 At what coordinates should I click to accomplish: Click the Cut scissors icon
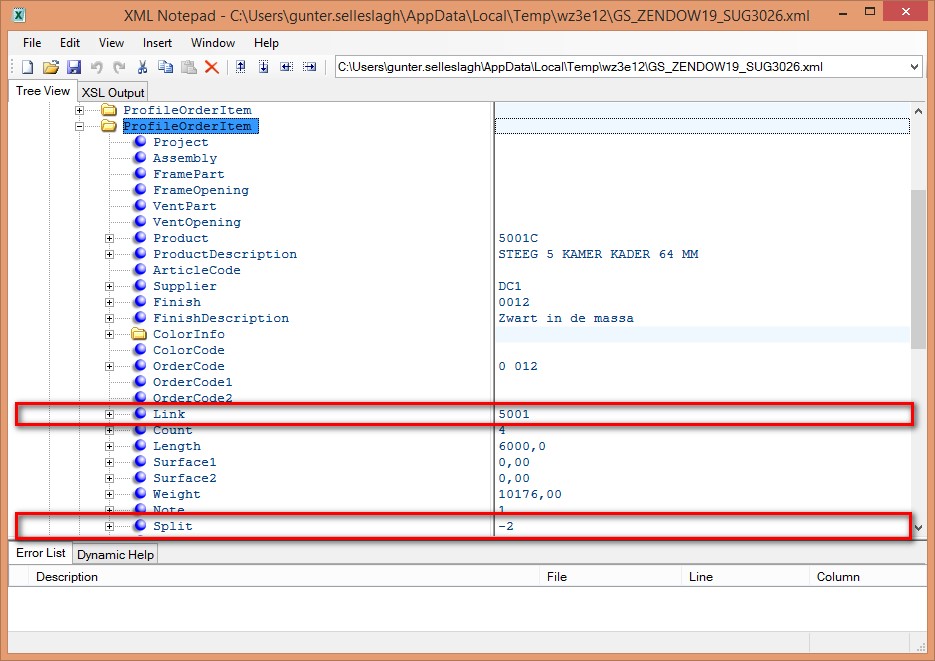point(143,67)
